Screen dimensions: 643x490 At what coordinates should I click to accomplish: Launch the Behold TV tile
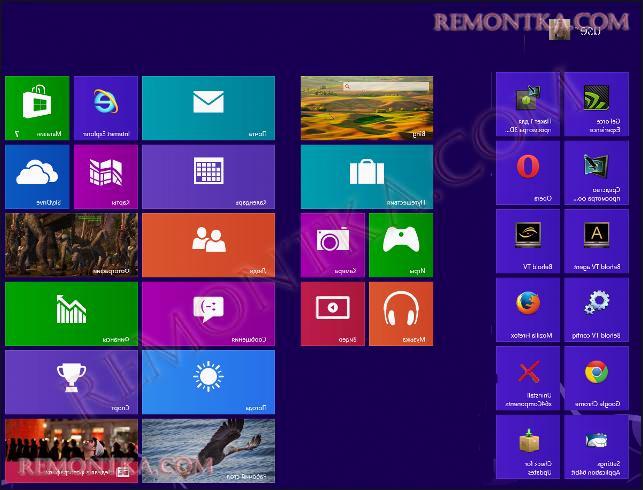point(528,241)
